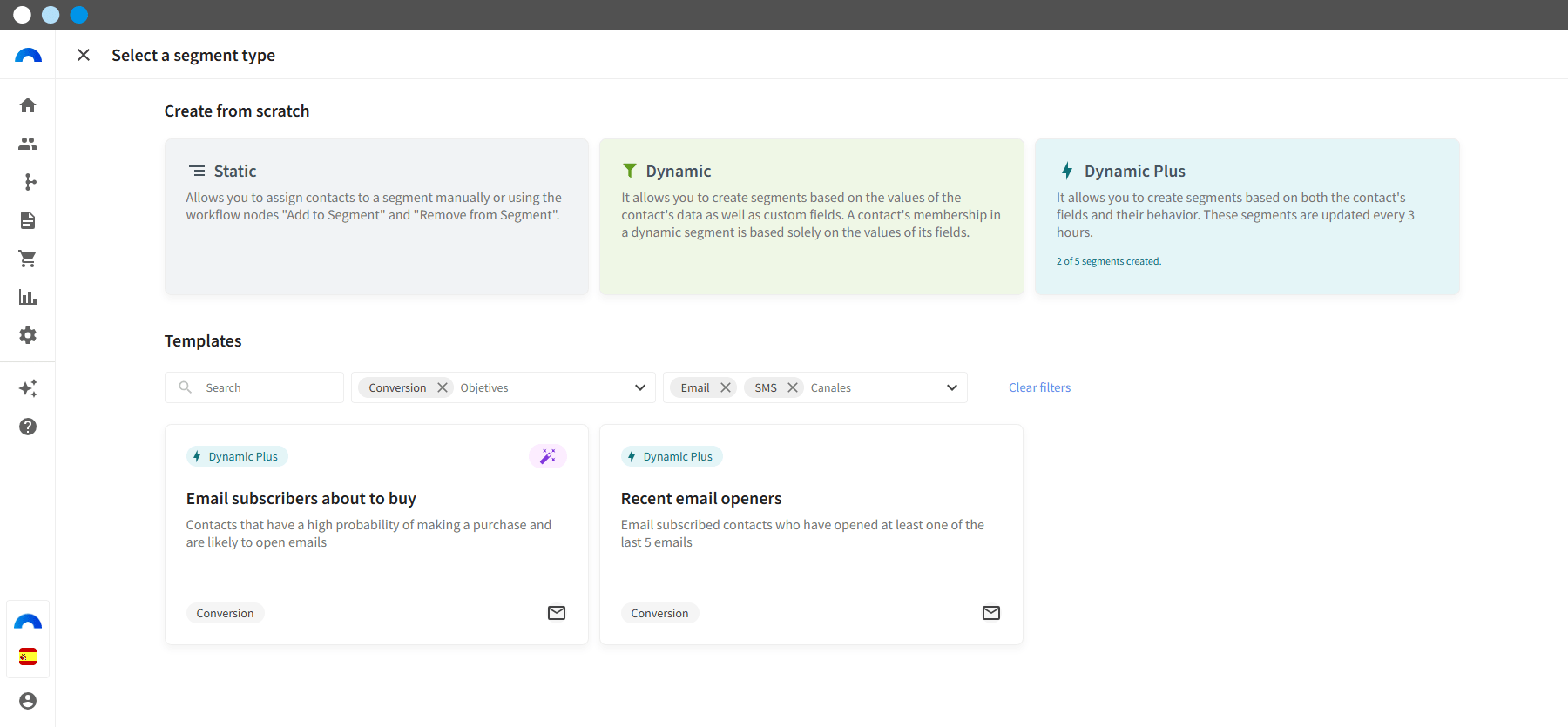Click the magic wand icon on first template
Image resolution: width=1568 pixels, height=727 pixels.
pyautogui.click(x=548, y=456)
